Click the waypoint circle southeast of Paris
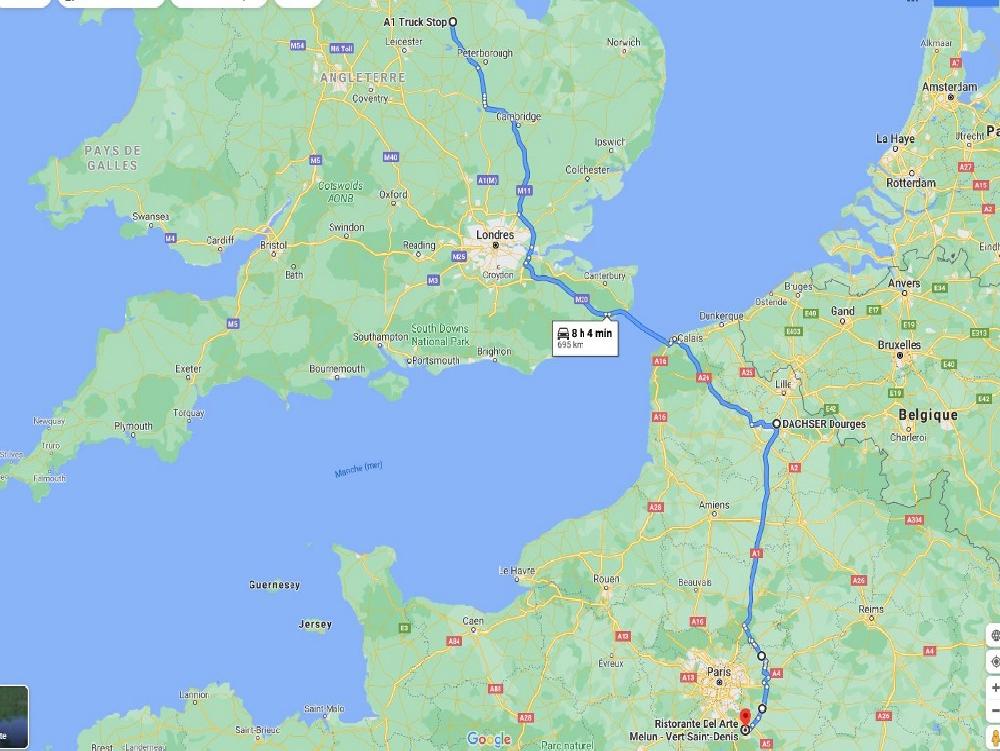The height and width of the screenshot is (751, 1000). pos(762,708)
